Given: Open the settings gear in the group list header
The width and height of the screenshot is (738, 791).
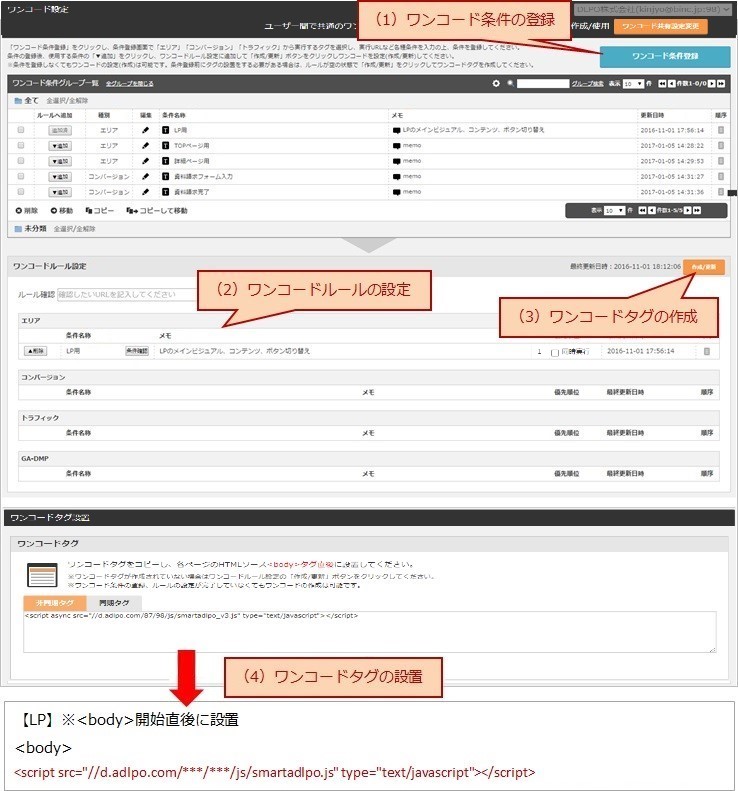Looking at the screenshot, I should coord(496,83).
